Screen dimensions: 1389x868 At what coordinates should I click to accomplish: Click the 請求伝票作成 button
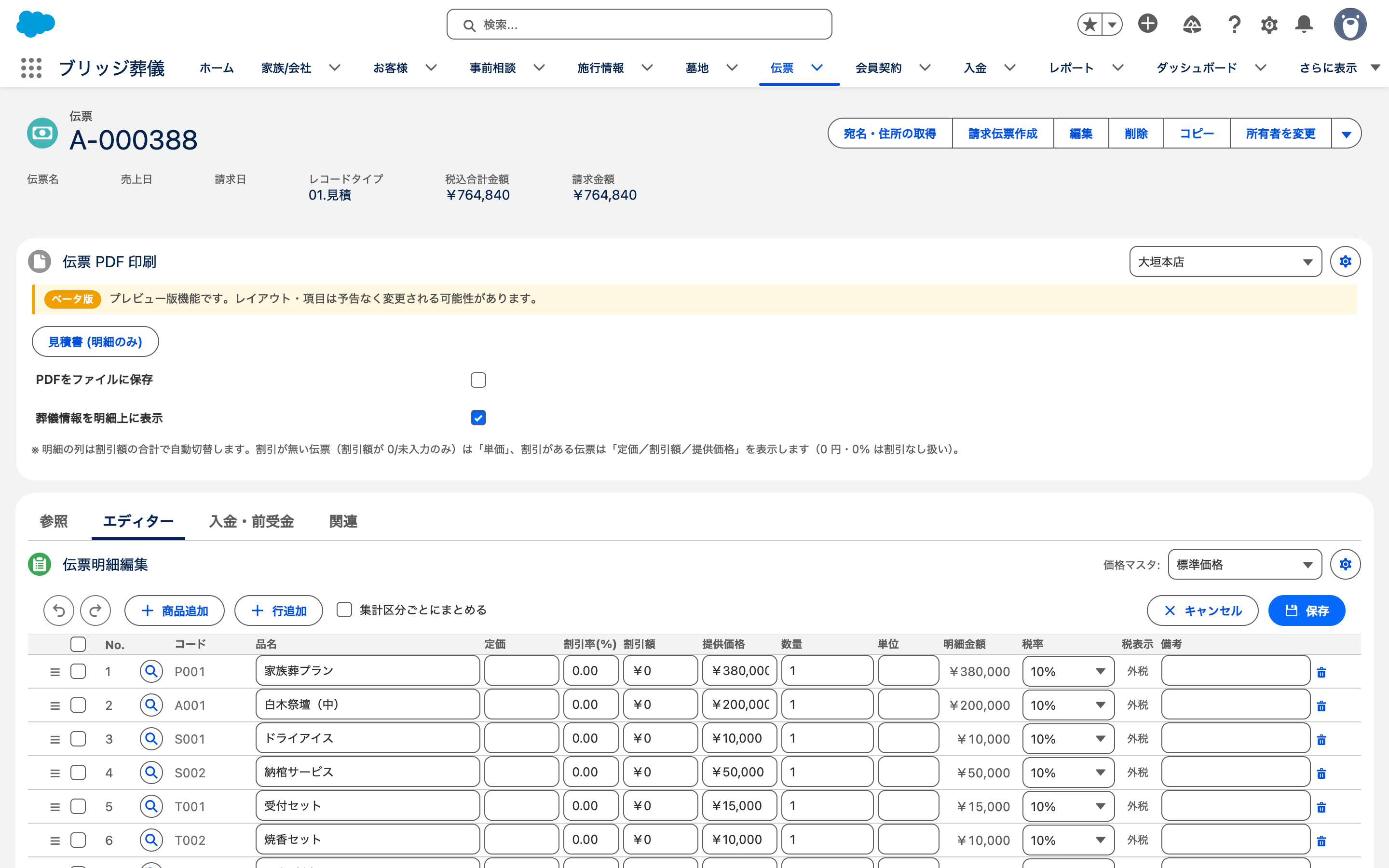[x=1003, y=134]
